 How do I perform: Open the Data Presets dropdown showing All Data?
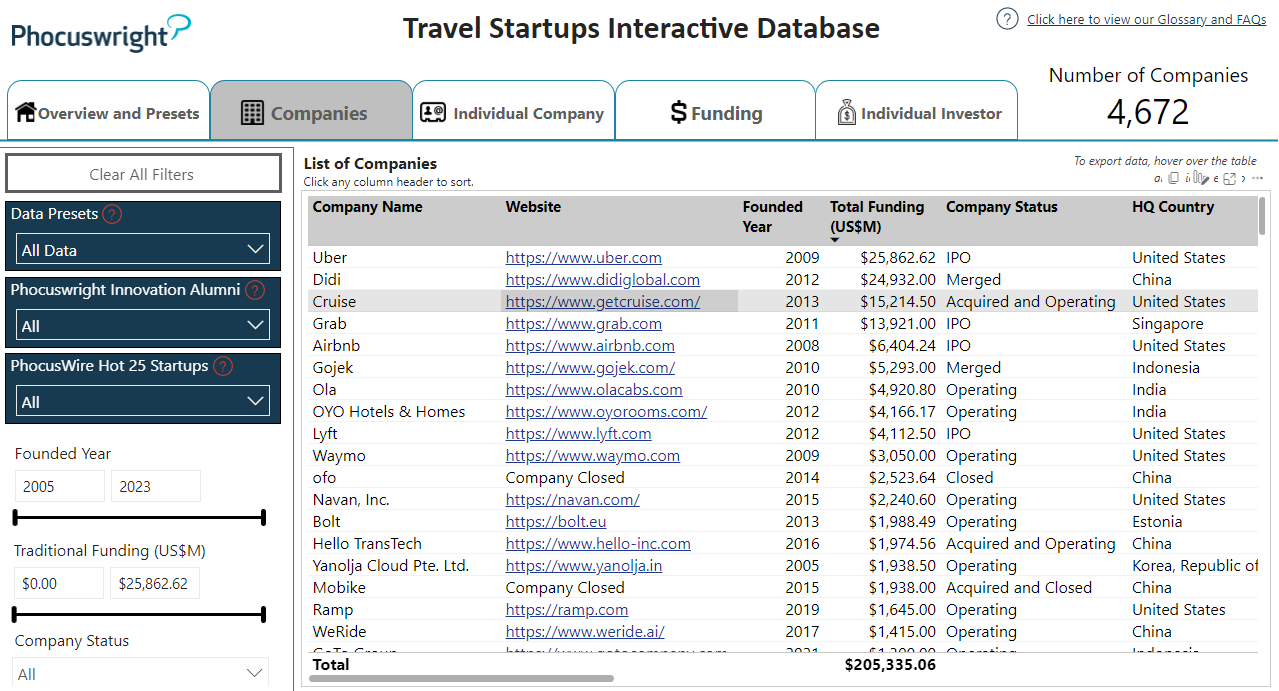click(x=141, y=248)
